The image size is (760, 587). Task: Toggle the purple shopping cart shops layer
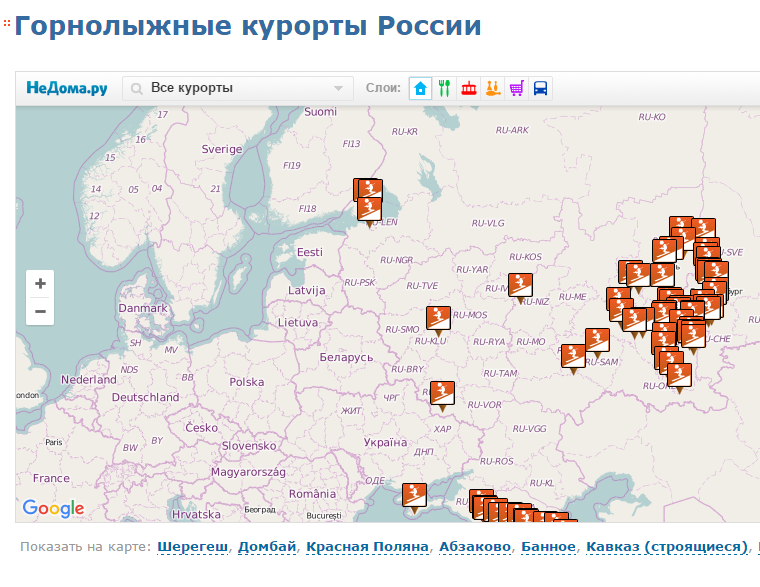pyautogui.click(x=517, y=89)
